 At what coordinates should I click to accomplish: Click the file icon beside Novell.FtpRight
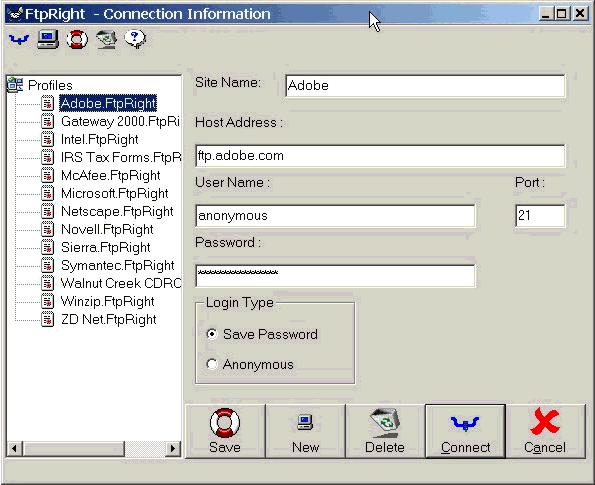coord(47,229)
